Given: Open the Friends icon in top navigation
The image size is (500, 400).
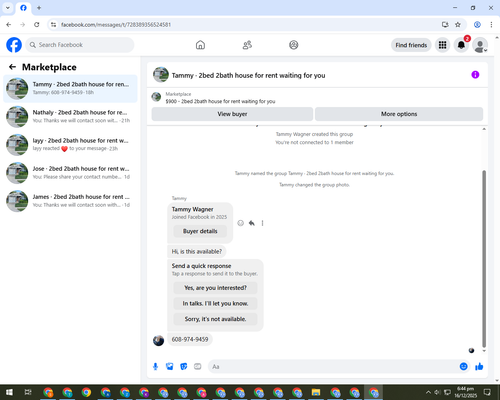Looking at the screenshot, I should pos(247,45).
